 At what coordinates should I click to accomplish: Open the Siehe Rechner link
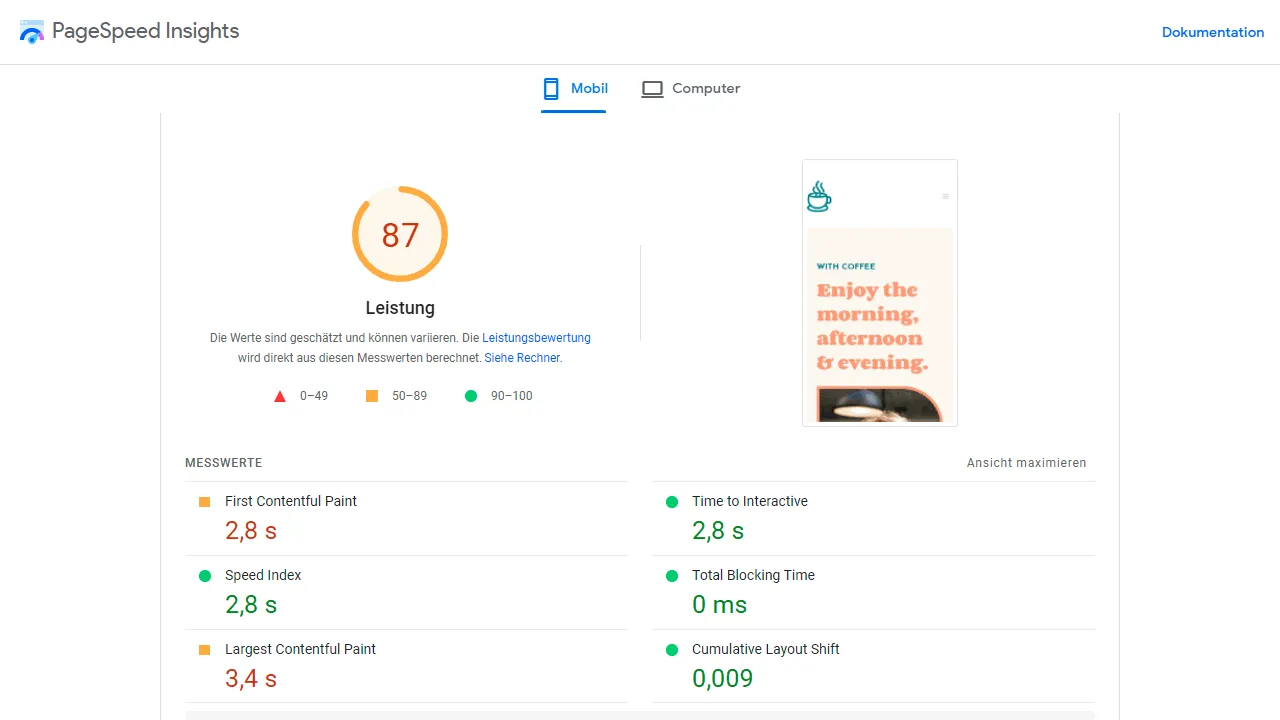coord(523,357)
